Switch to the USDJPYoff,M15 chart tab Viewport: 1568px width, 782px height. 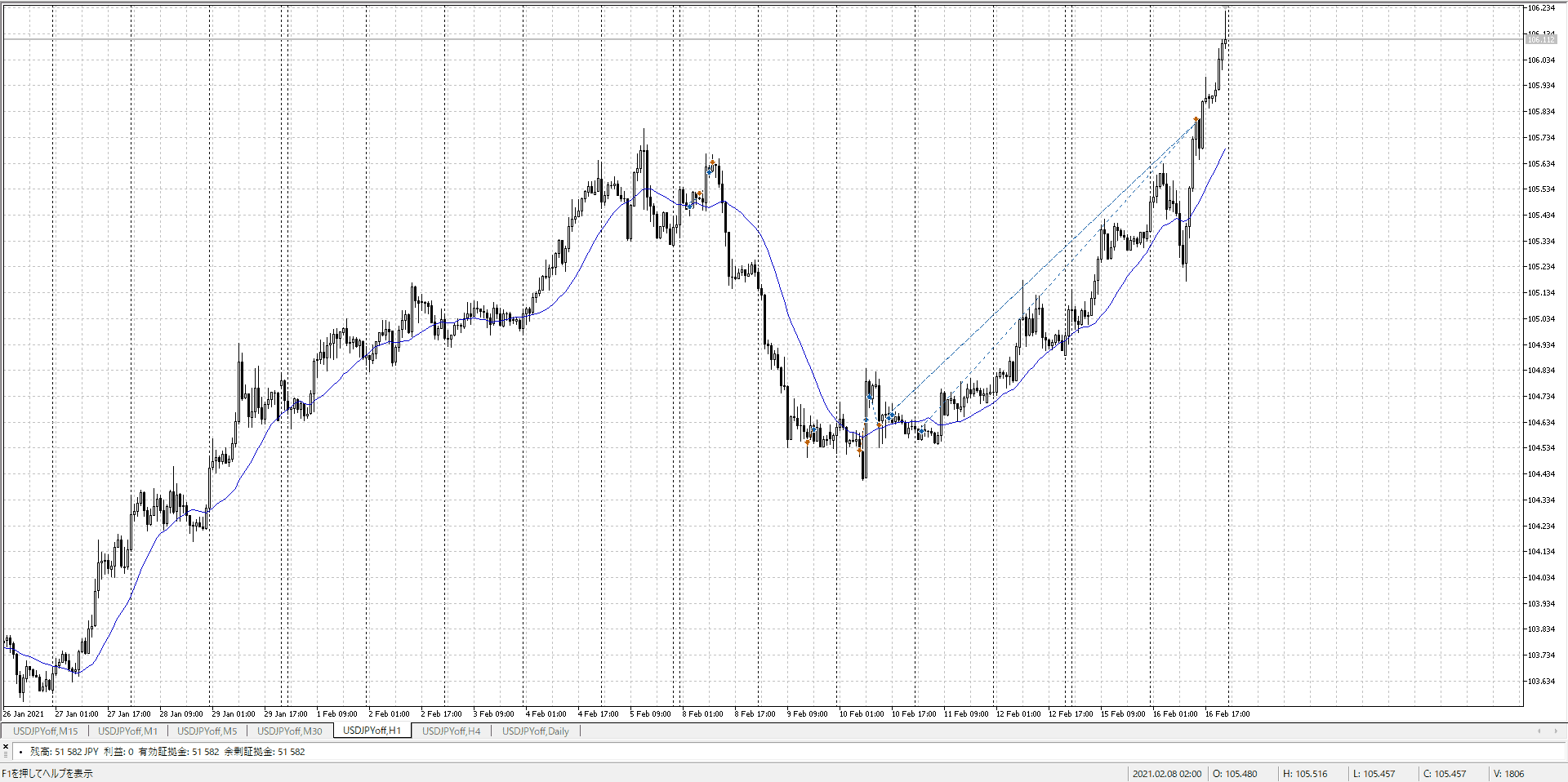click(x=45, y=731)
